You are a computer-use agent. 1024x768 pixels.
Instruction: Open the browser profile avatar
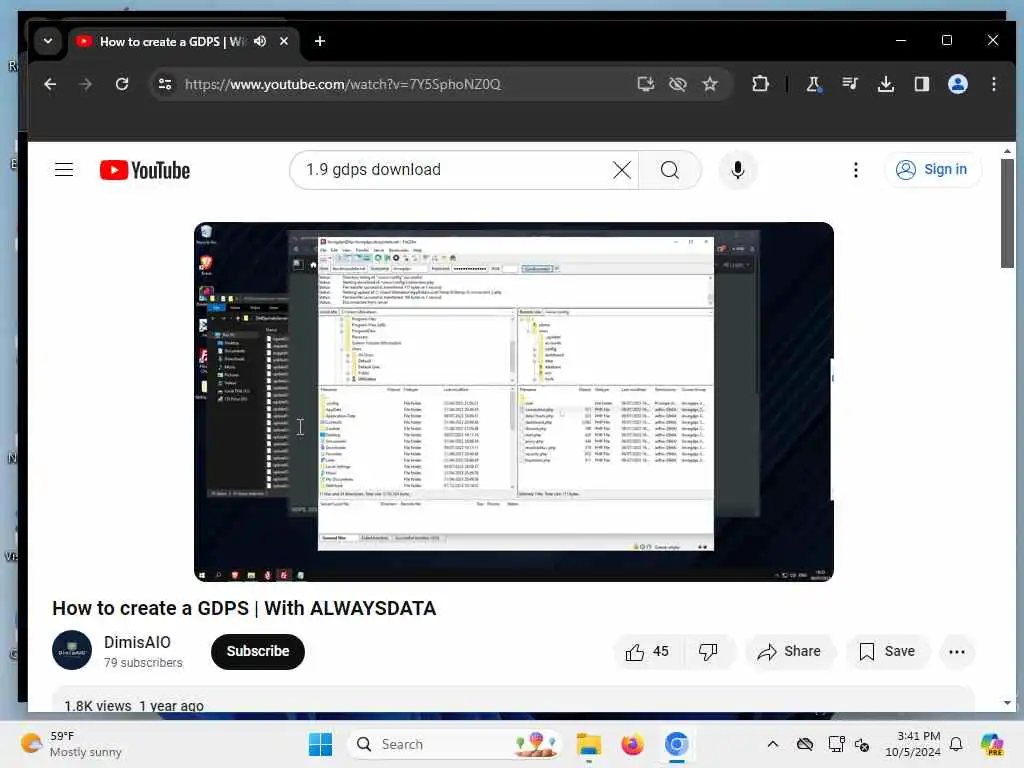[958, 84]
